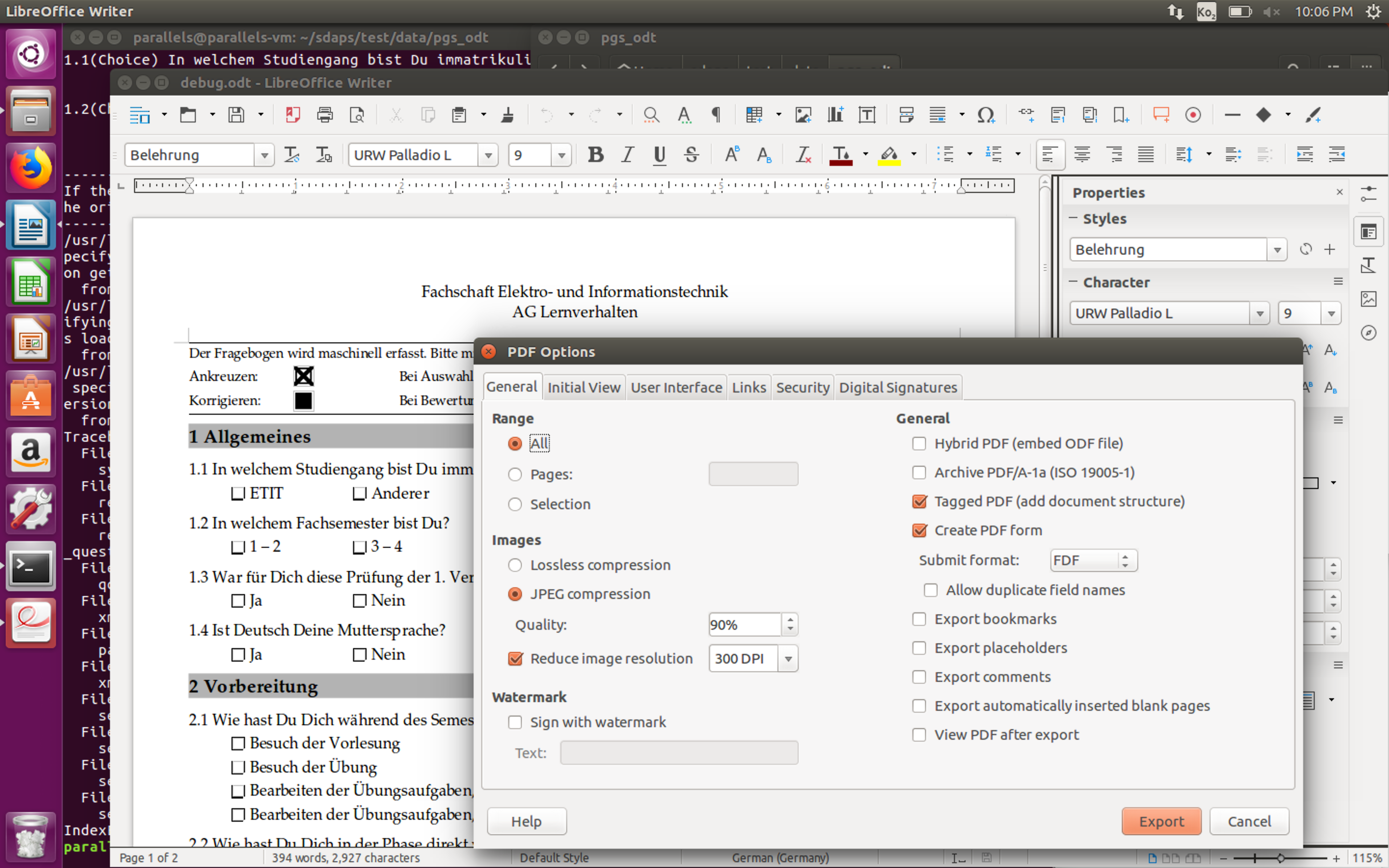Open Find & Replace magnifier icon
The width and height of the screenshot is (1389, 868).
click(x=651, y=115)
